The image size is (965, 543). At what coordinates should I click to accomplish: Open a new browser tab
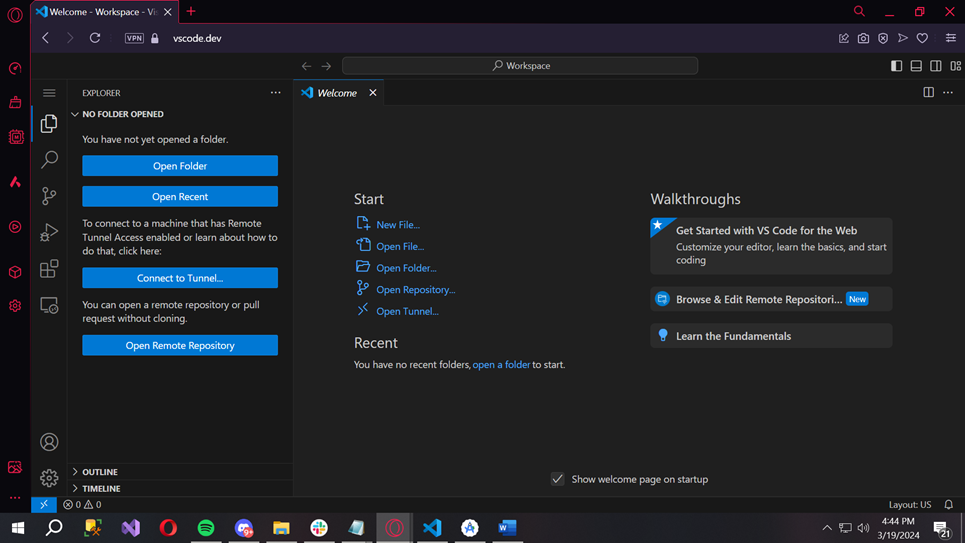click(x=191, y=11)
